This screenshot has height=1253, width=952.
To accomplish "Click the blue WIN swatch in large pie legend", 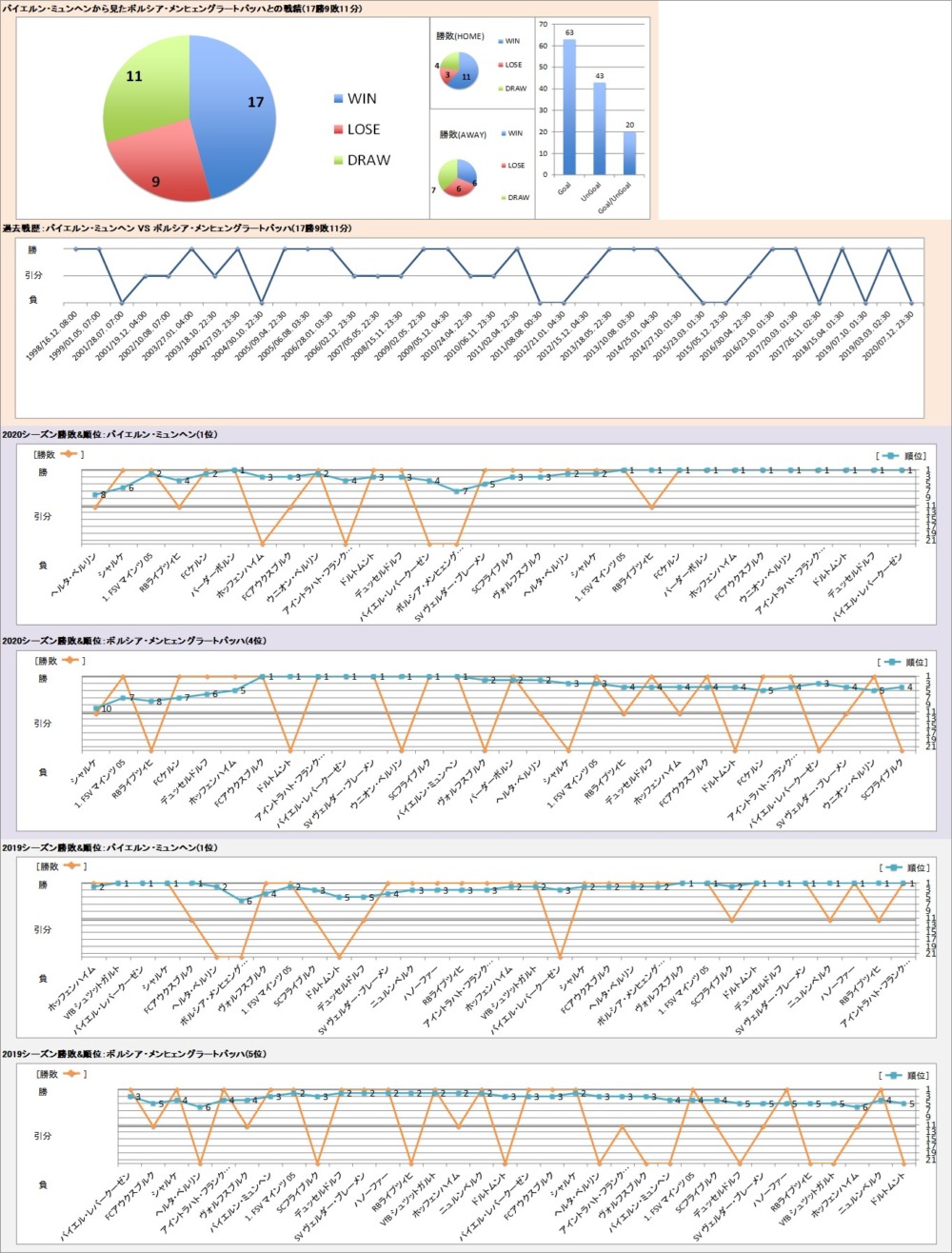I will point(339,99).
